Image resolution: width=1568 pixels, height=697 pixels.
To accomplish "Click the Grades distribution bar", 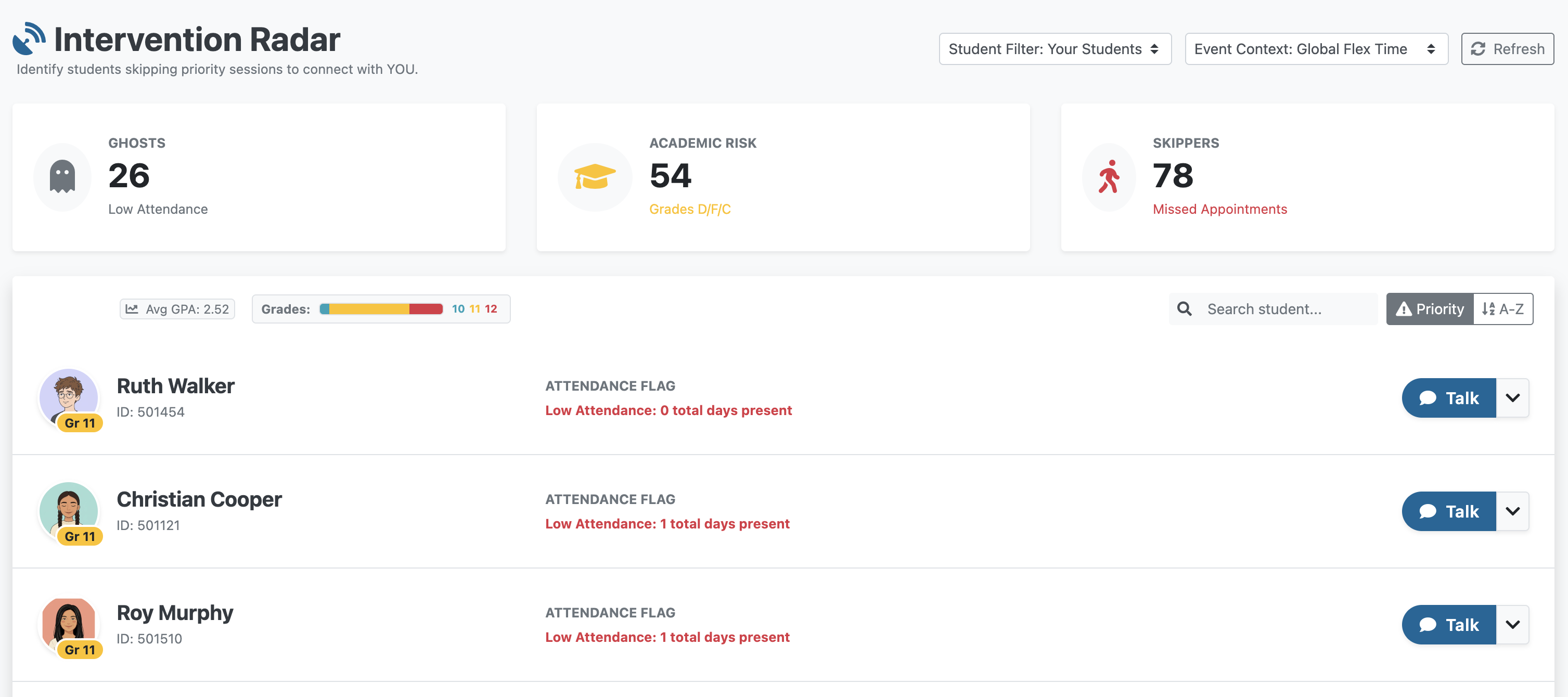I will click(381, 309).
